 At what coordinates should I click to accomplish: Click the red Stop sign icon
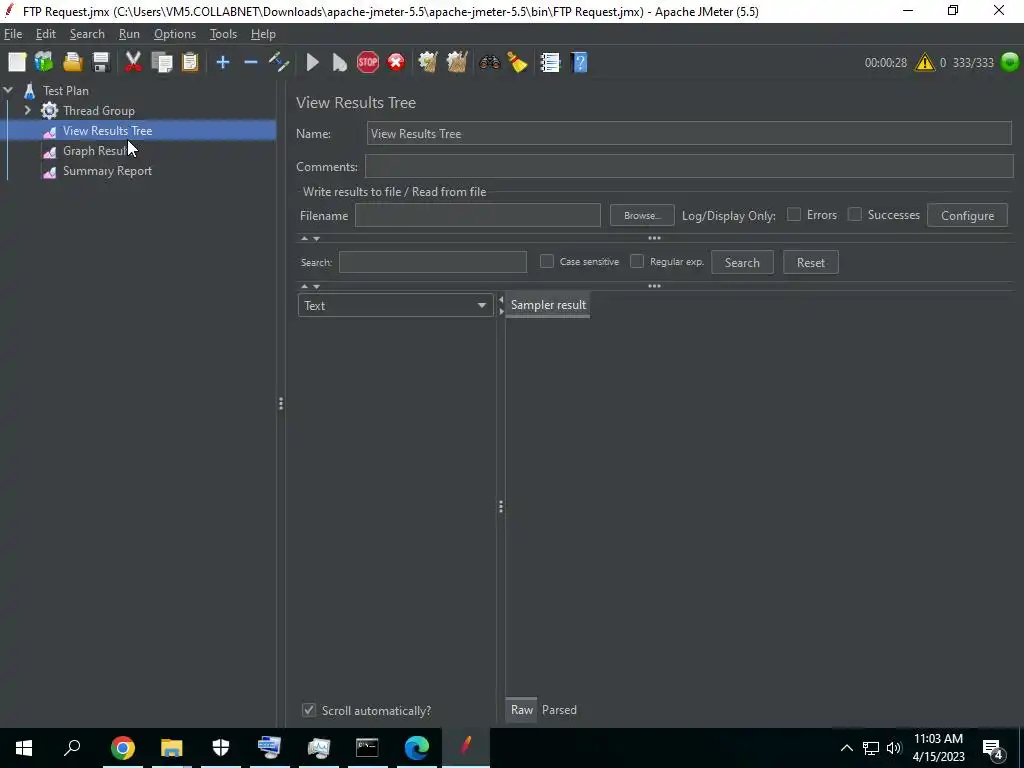pyautogui.click(x=368, y=62)
